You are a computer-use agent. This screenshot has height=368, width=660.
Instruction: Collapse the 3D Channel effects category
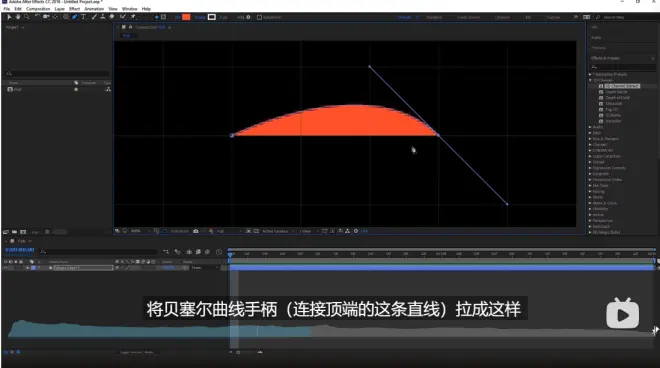pyautogui.click(x=591, y=80)
